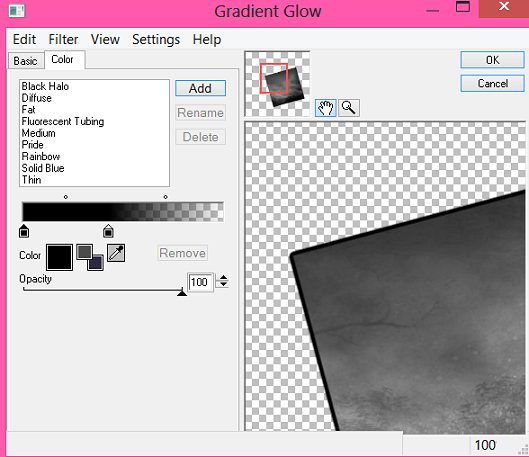Viewport: 529px width, 457px height.
Task: Decrease opacity with the down arrow
Action: 223,284
